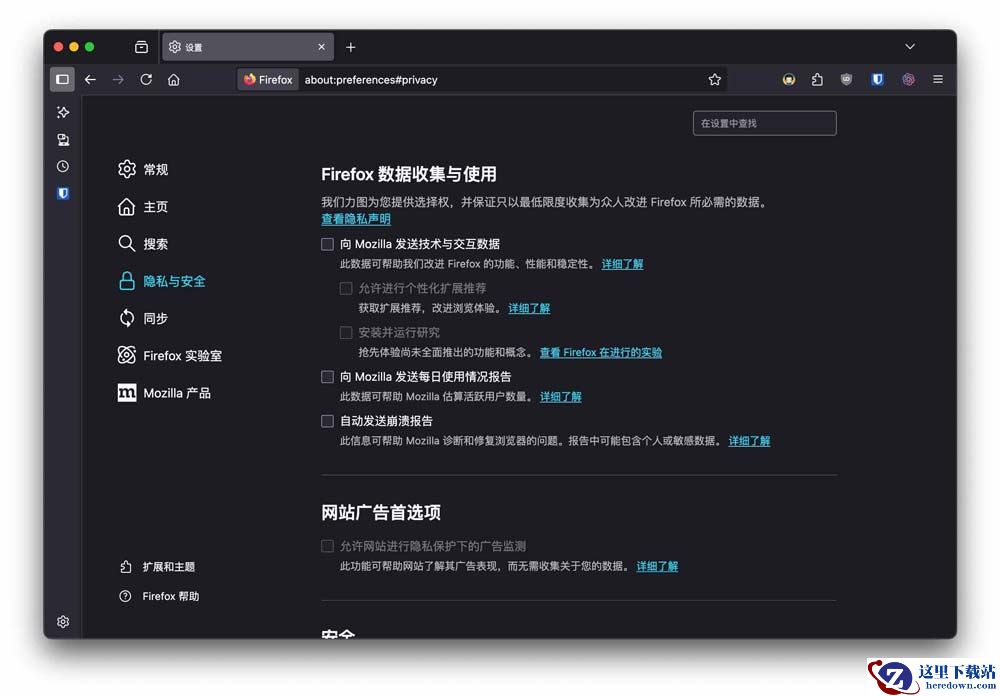Open the avatar extension icon in toolbar
Image resolution: width=1000 pixels, height=696 pixels.
[789, 80]
